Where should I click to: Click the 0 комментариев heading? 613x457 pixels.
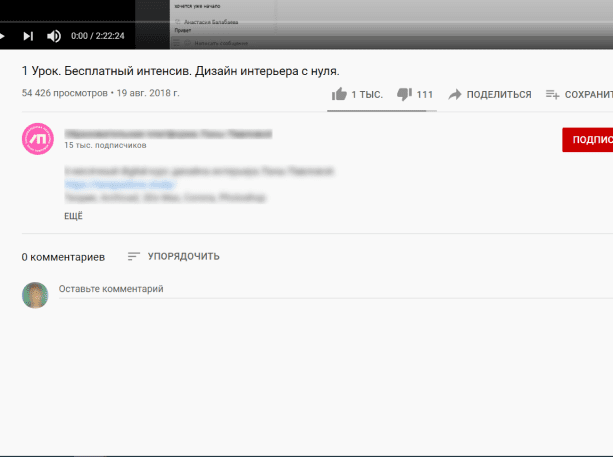click(63, 257)
